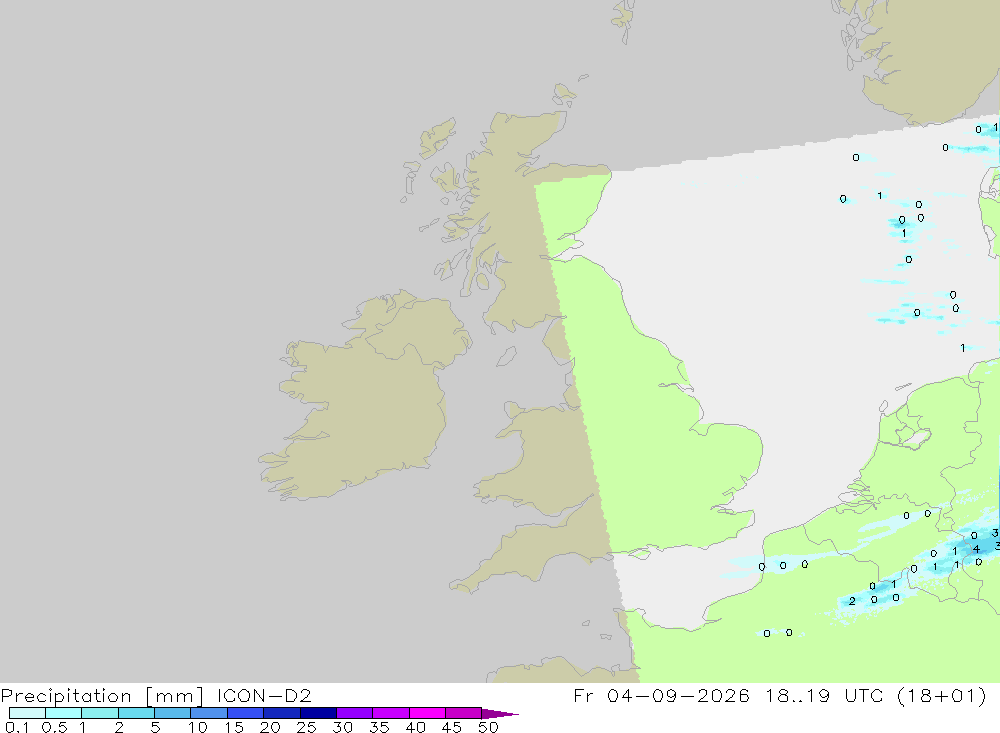Click the Isle of Man outline

pyautogui.click(x=506, y=357)
